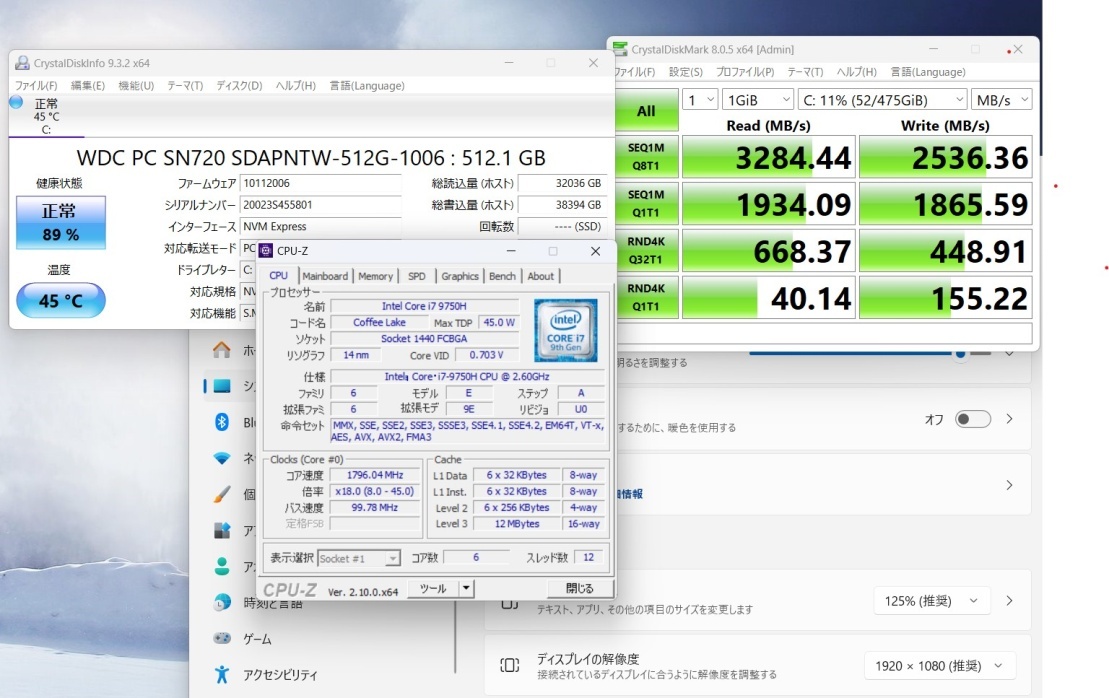Click the CrystalDiskInfo title bar icon

[22, 63]
